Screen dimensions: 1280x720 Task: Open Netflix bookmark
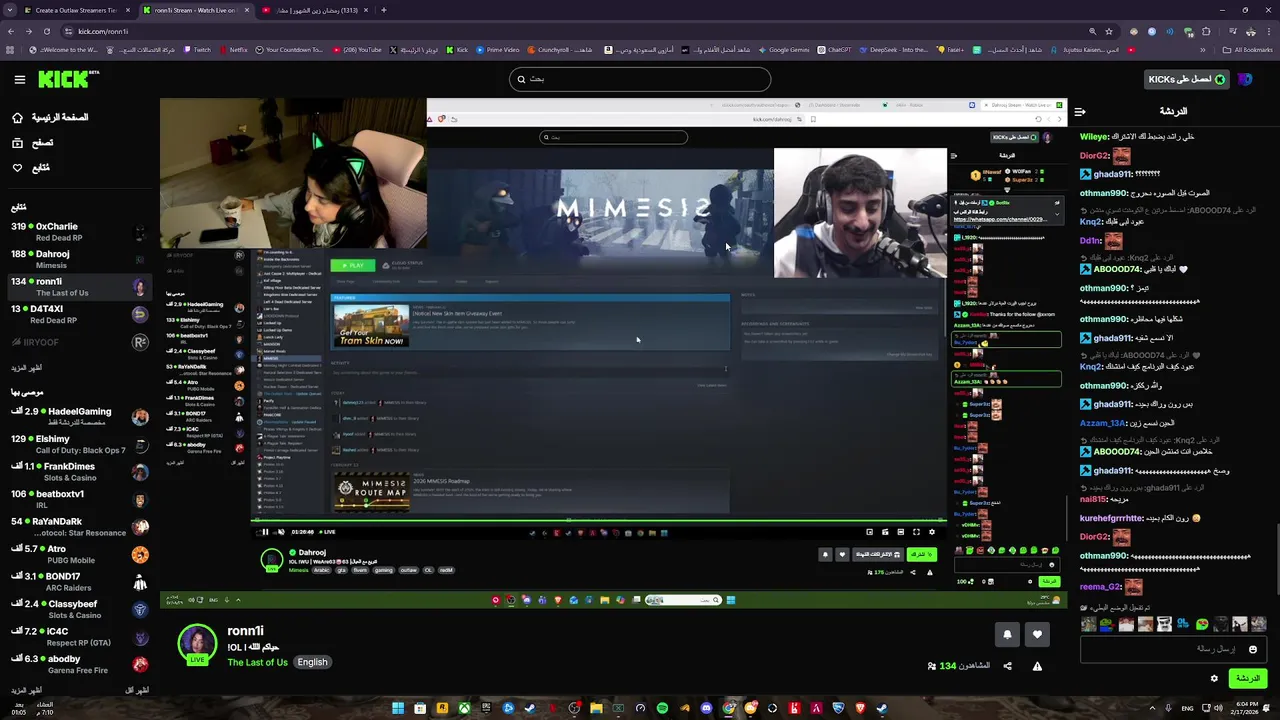(232, 49)
